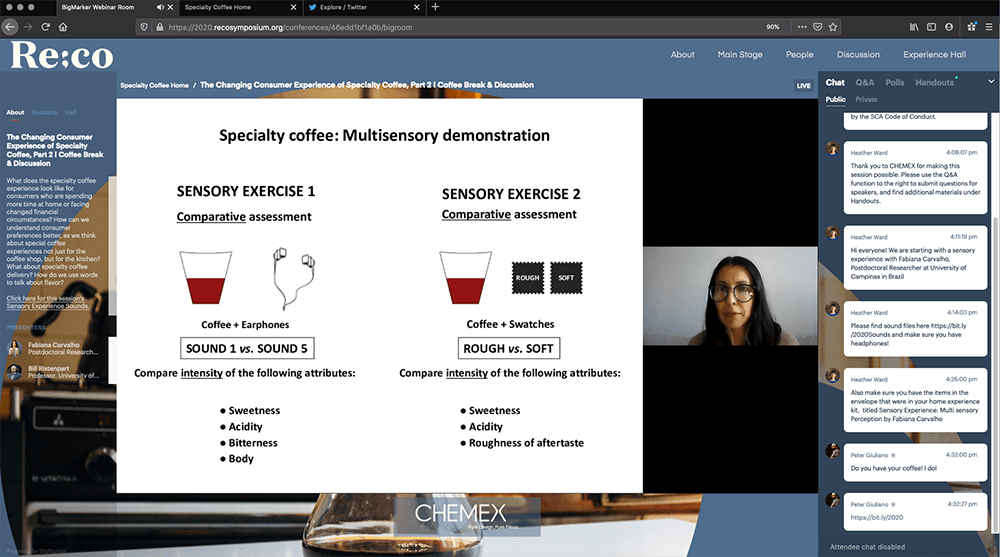Open the Firefox hamburger menu
Viewport: 1000px width, 557px height.
coord(986,27)
